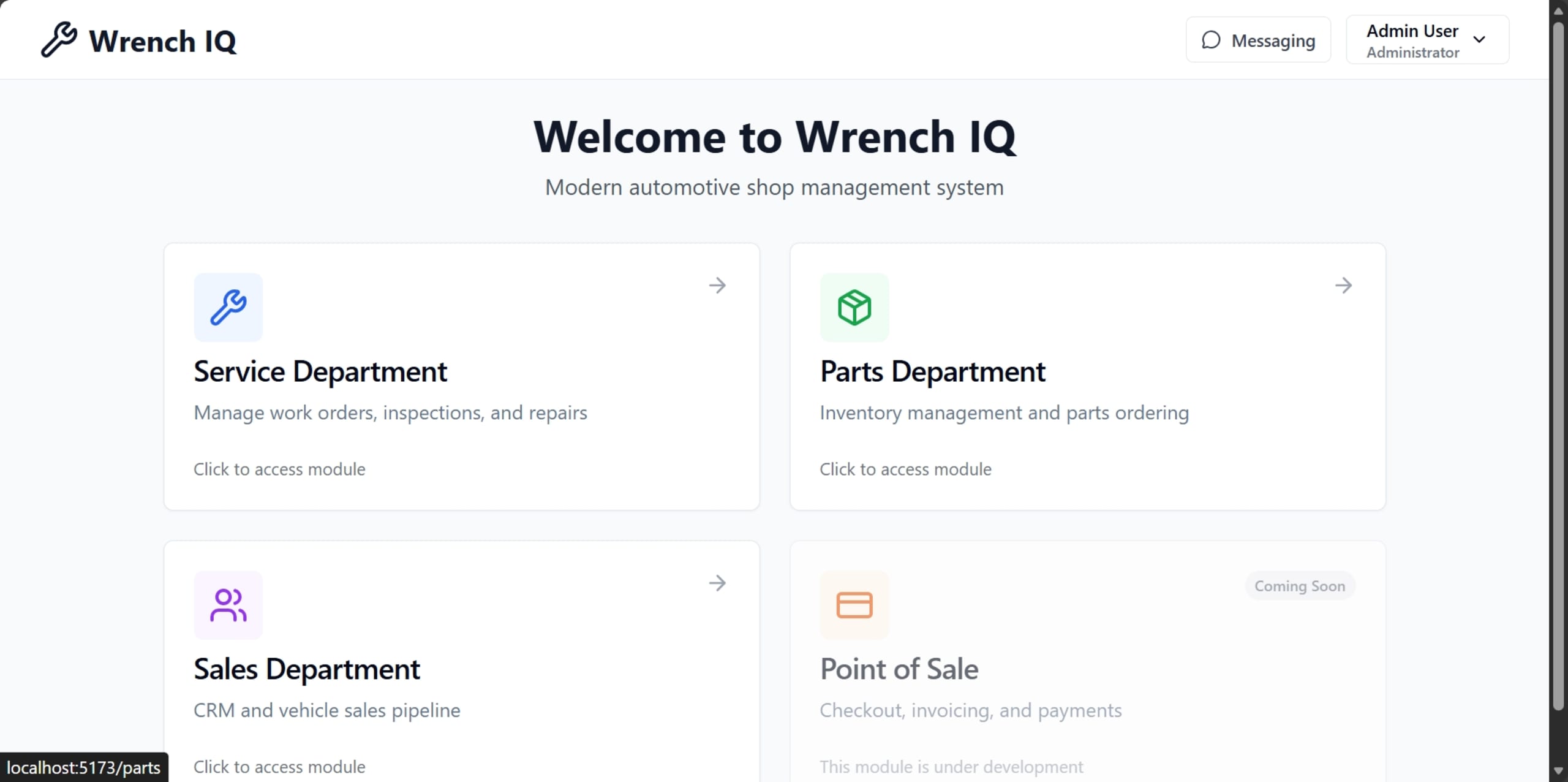1568x782 pixels.
Task: Click the purple people Sales Department icon
Action: (228, 605)
